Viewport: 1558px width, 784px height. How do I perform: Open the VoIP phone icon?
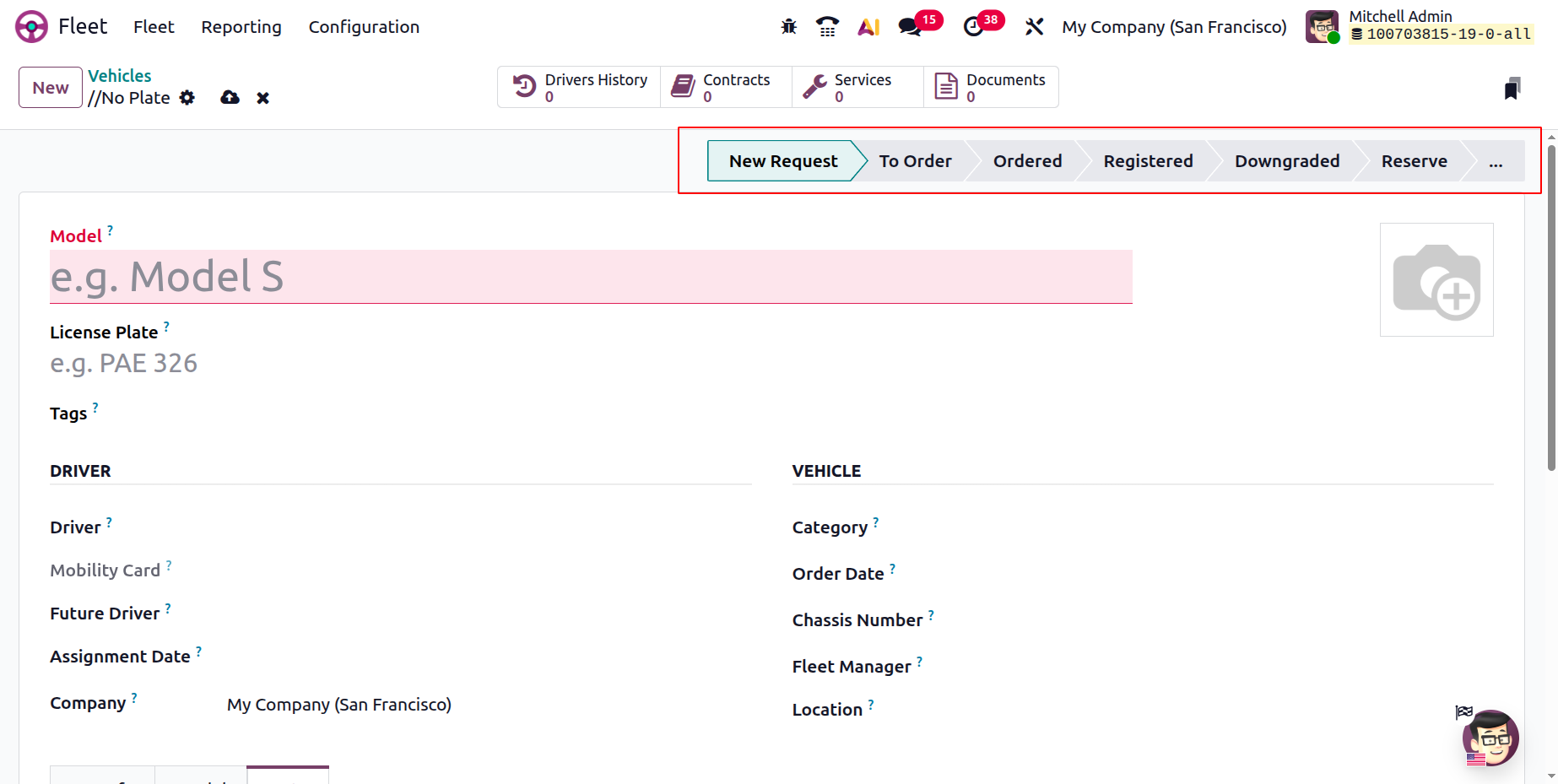pyautogui.click(x=827, y=27)
